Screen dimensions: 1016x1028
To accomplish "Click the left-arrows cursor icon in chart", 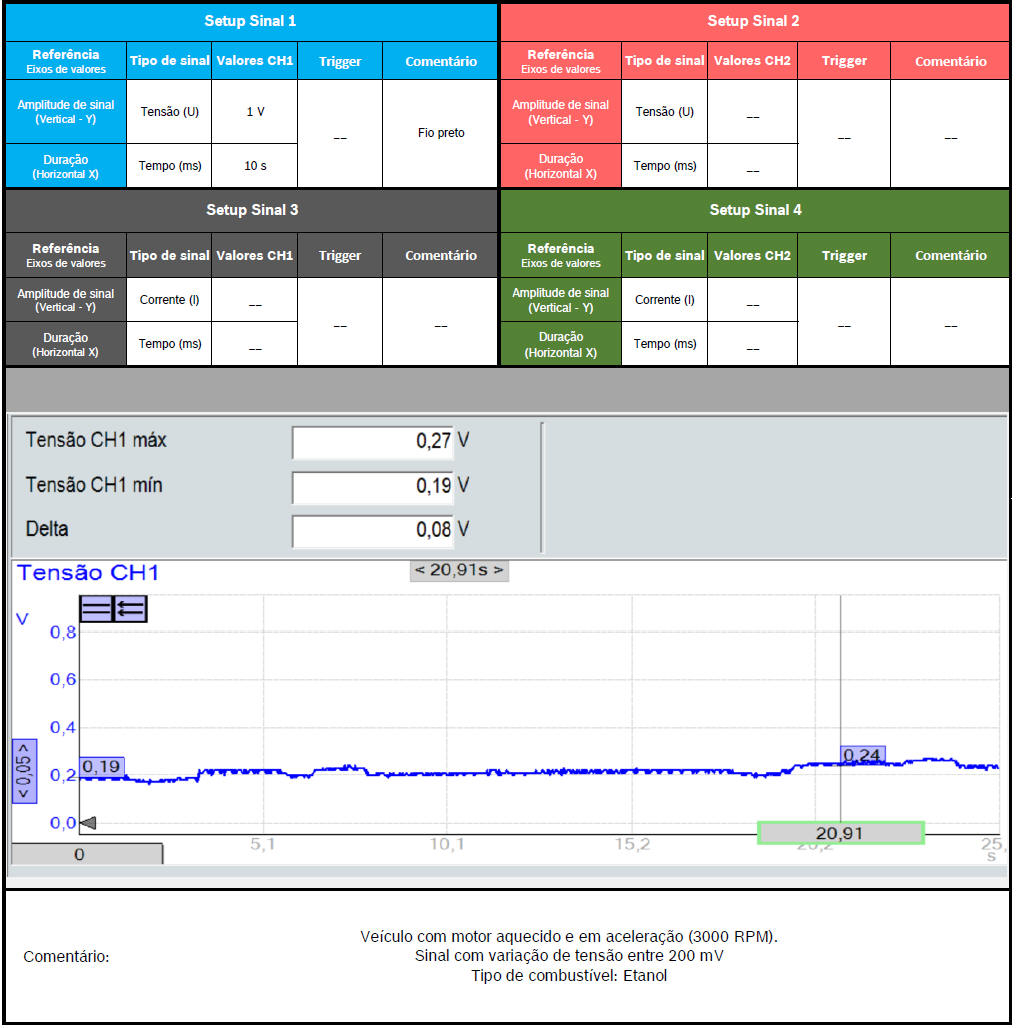I will tap(131, 608).
